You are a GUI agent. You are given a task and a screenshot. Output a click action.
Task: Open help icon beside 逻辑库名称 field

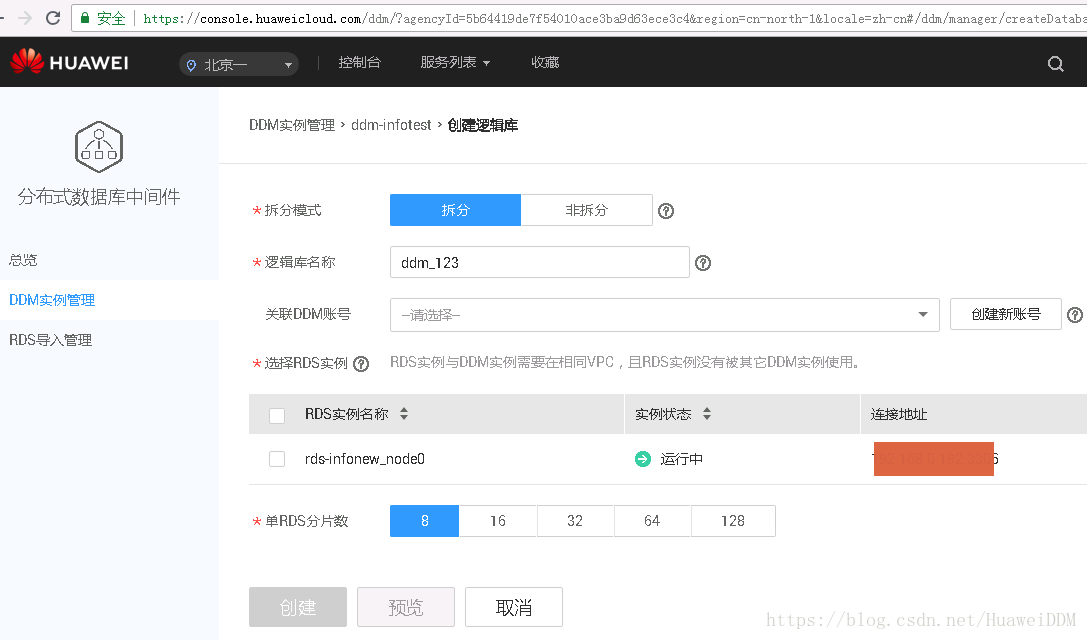point(703,263)
